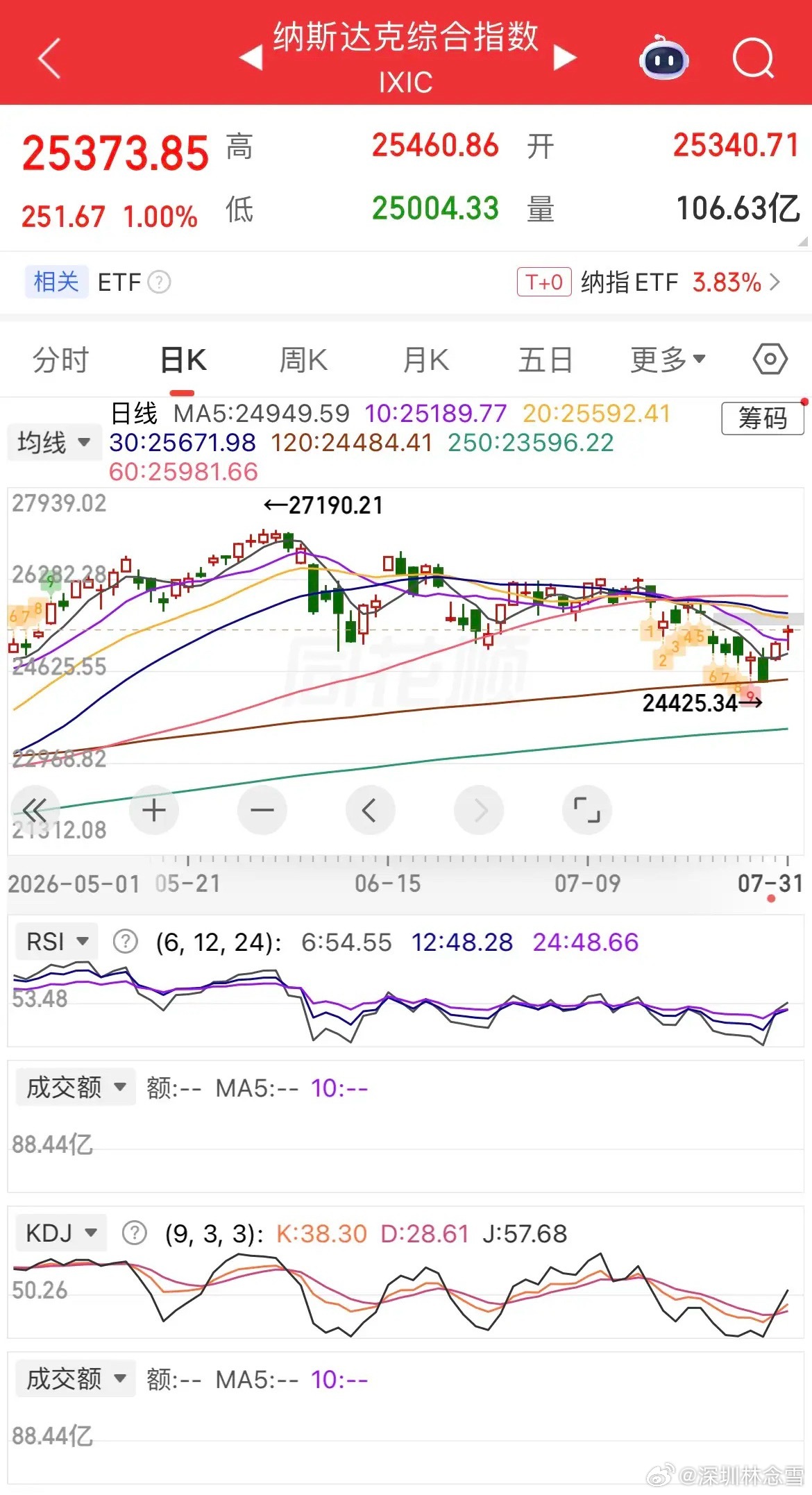This screenshot has width=812, height=1495.
Task: Zoom in chart with plus button
Action: (154, 810)
